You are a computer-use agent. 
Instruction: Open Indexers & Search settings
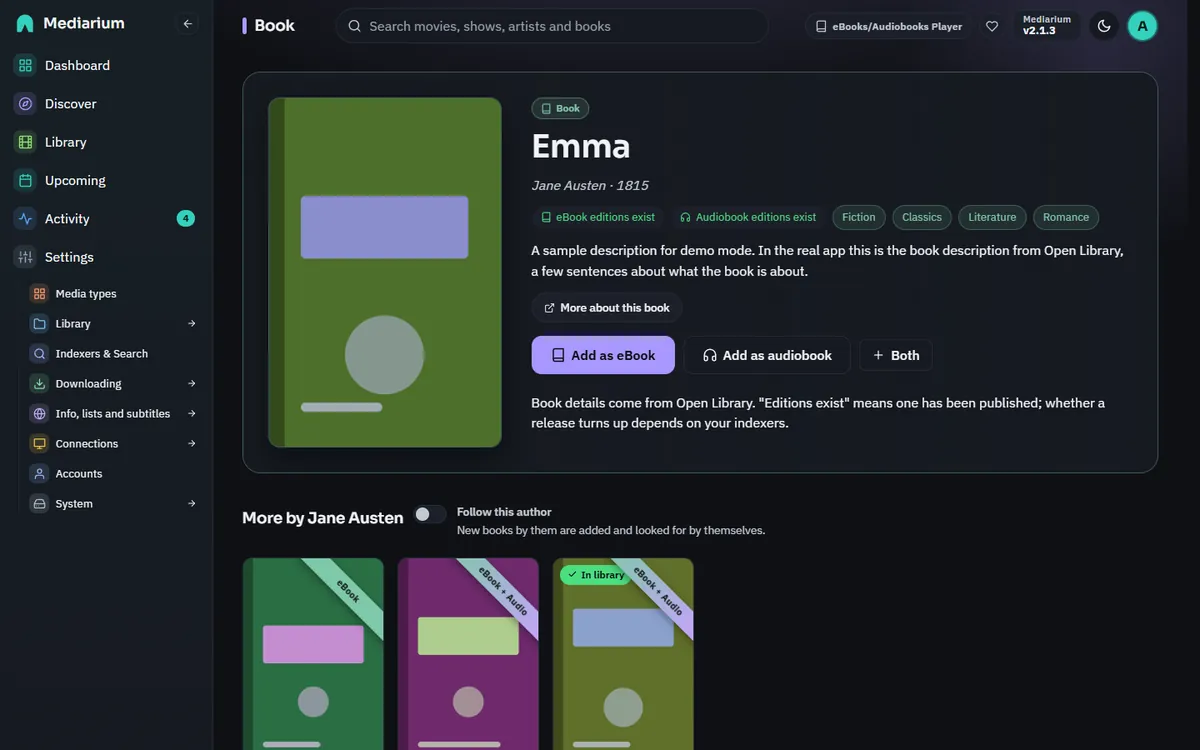point(113,354)
